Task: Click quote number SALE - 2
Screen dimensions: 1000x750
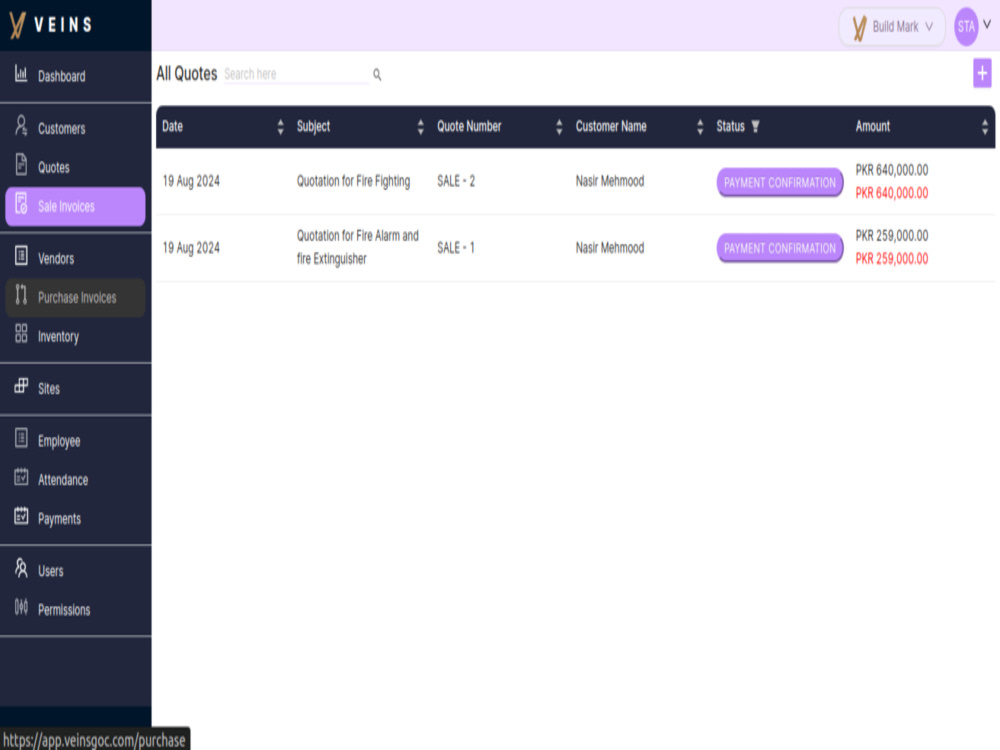Action: (x=456, y=181)
